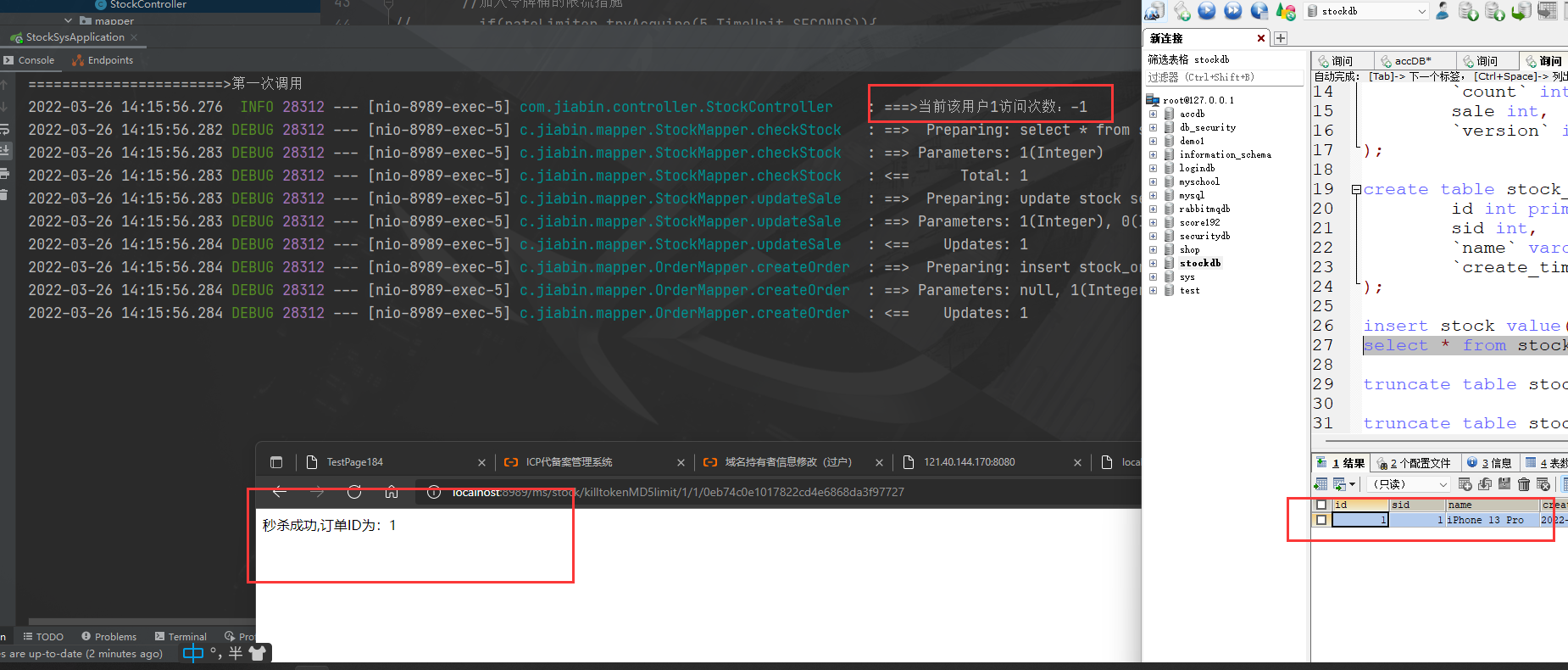This screenshot has width=1568, height=670.
Task: Expand the stockdb database node
Action: click(1153, 263)
